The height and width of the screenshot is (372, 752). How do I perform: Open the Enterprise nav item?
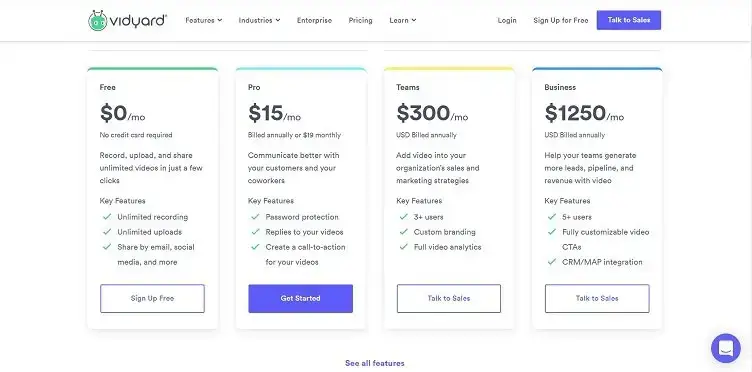pos(314,20)
